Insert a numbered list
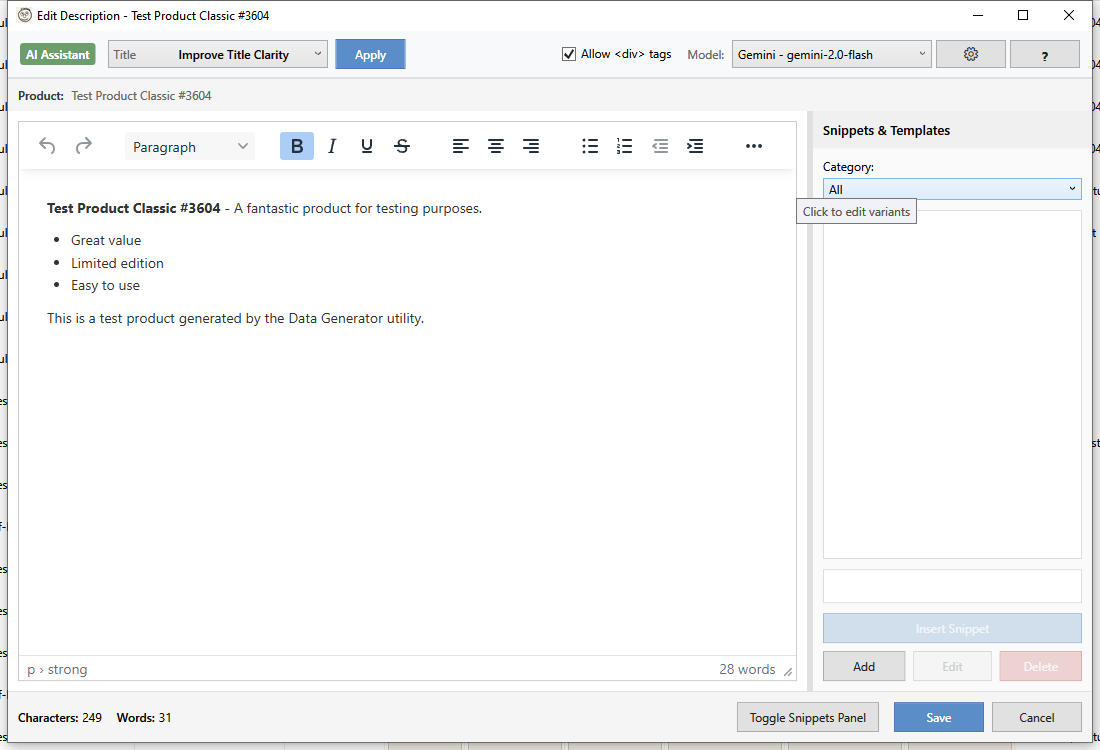 tap(624, 145)
